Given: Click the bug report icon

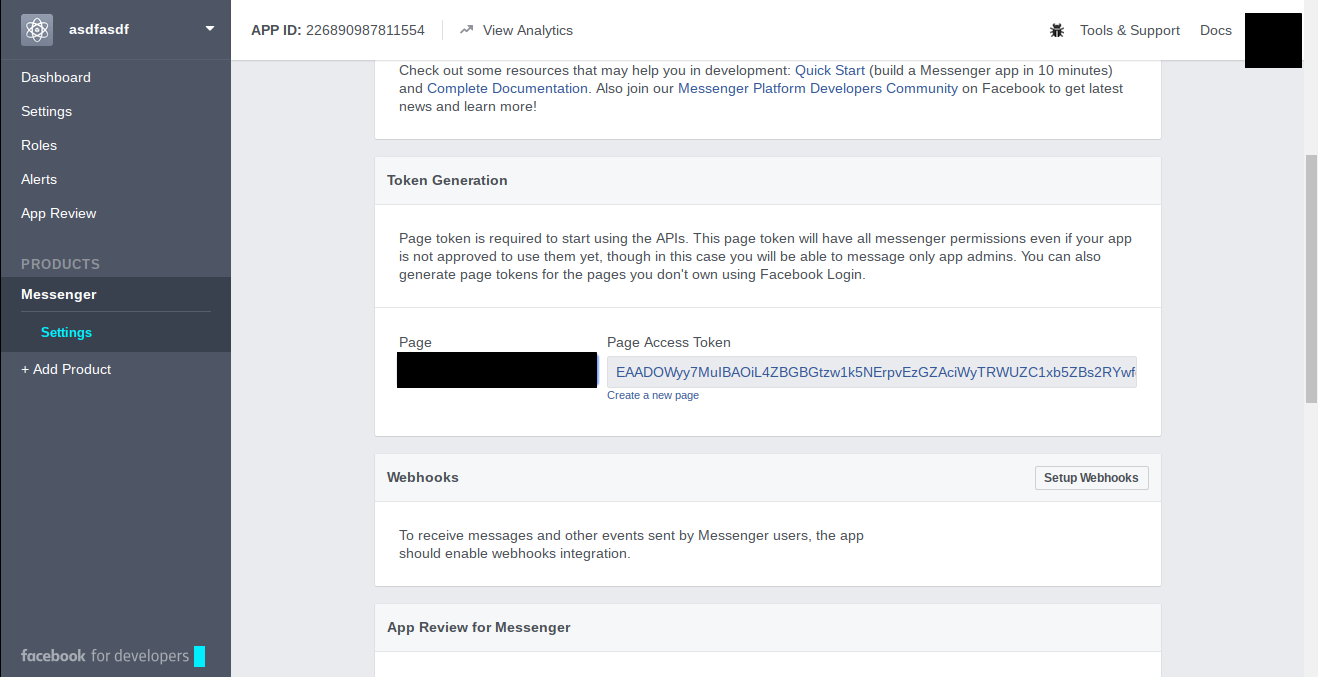Looking at the screenshot, I should click(x=1057, y=30).
